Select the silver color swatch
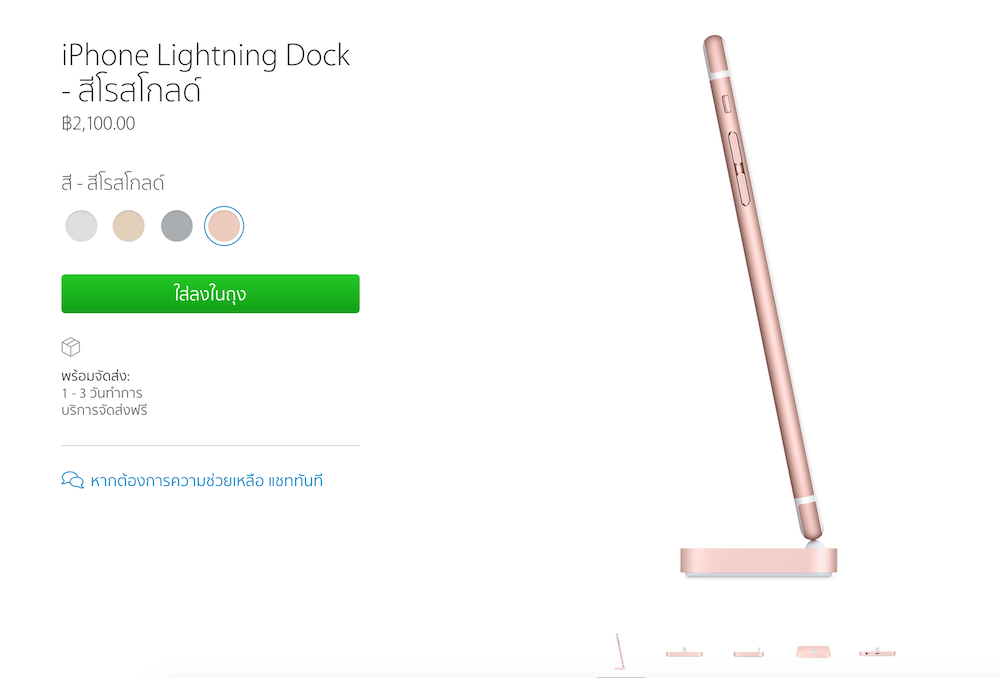Screen dimensions: 1000x678 (81, 226)
